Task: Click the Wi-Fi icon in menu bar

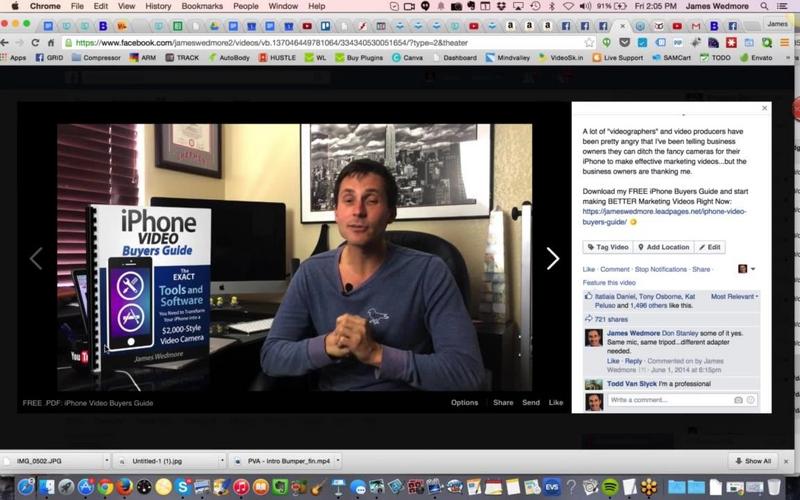Action: pos(568,6)
